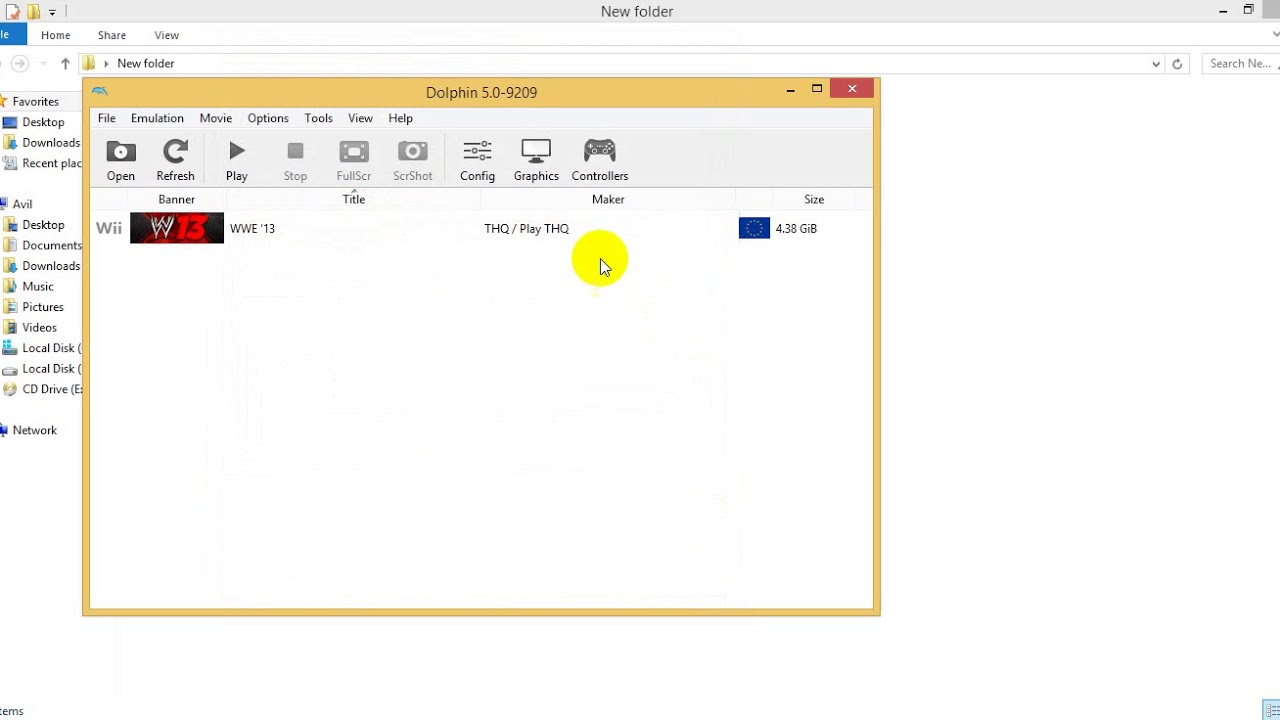Image resolution: width=1280 pixels, height=720 pixels.
Task: Open the Pictures folder in navigation pane
Action: [43, 307]
